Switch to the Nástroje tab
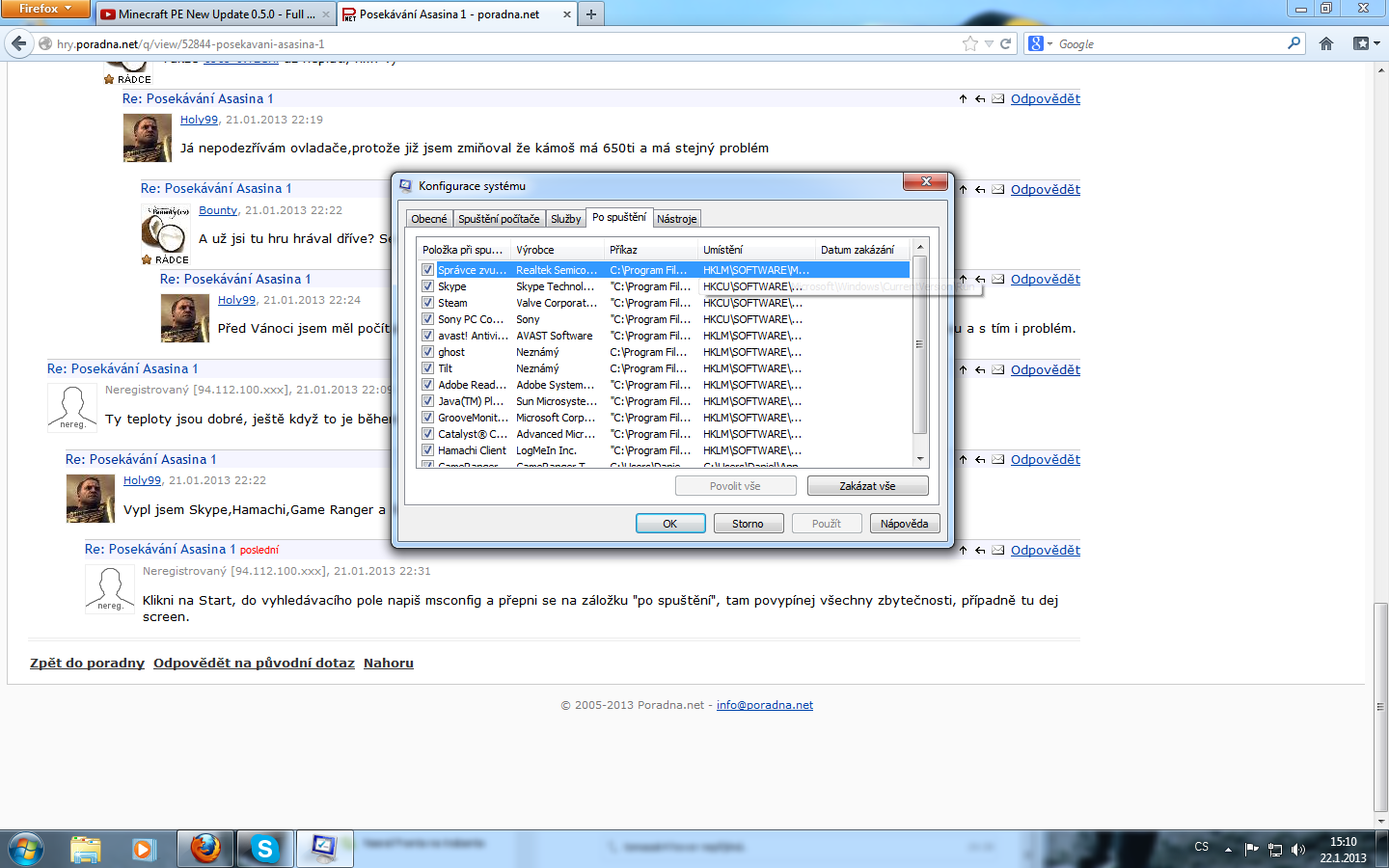The height and width of the screenshot is (868, 1389). (x=676, y=219)
